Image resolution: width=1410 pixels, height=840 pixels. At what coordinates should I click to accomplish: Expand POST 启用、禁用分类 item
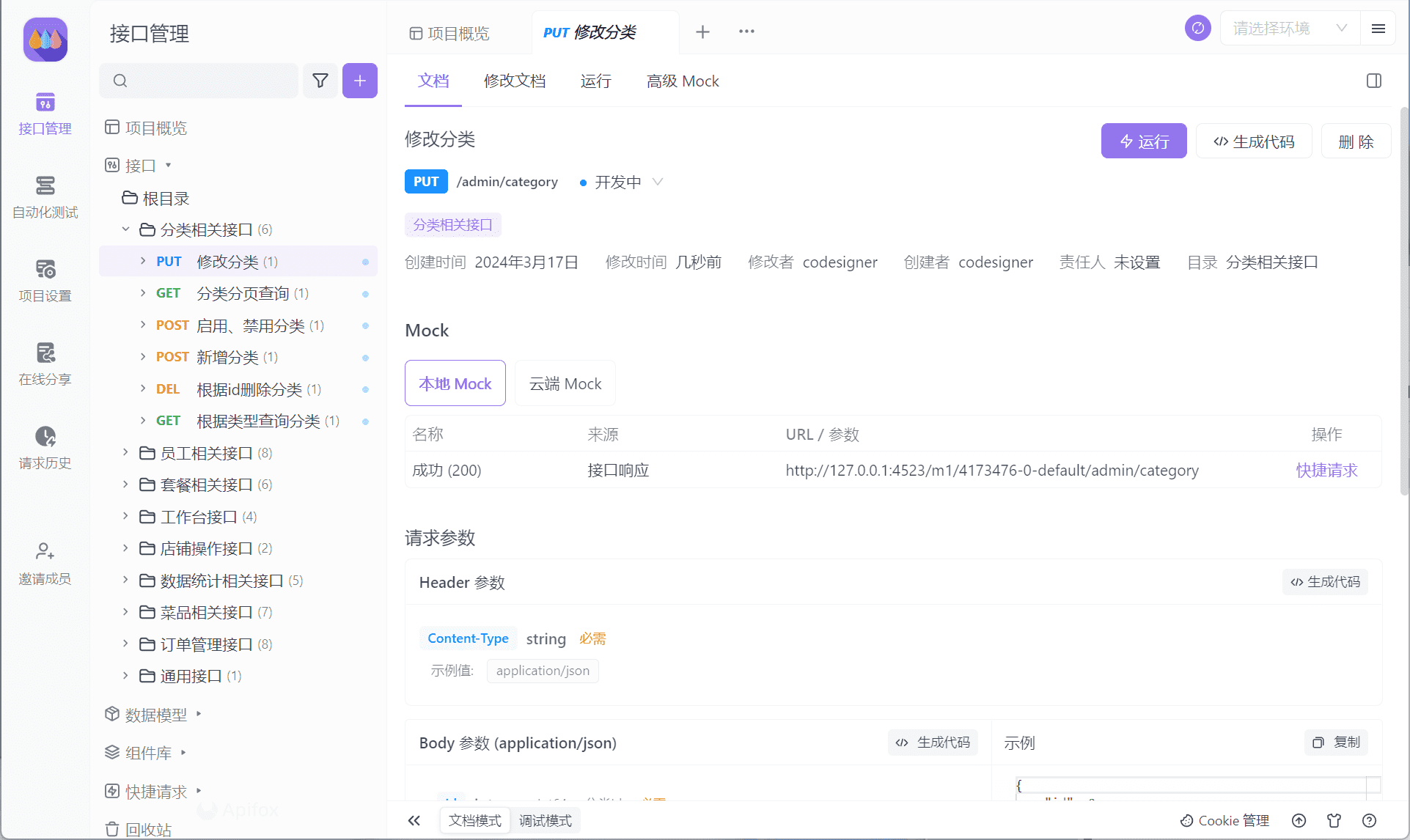(143, 325)
